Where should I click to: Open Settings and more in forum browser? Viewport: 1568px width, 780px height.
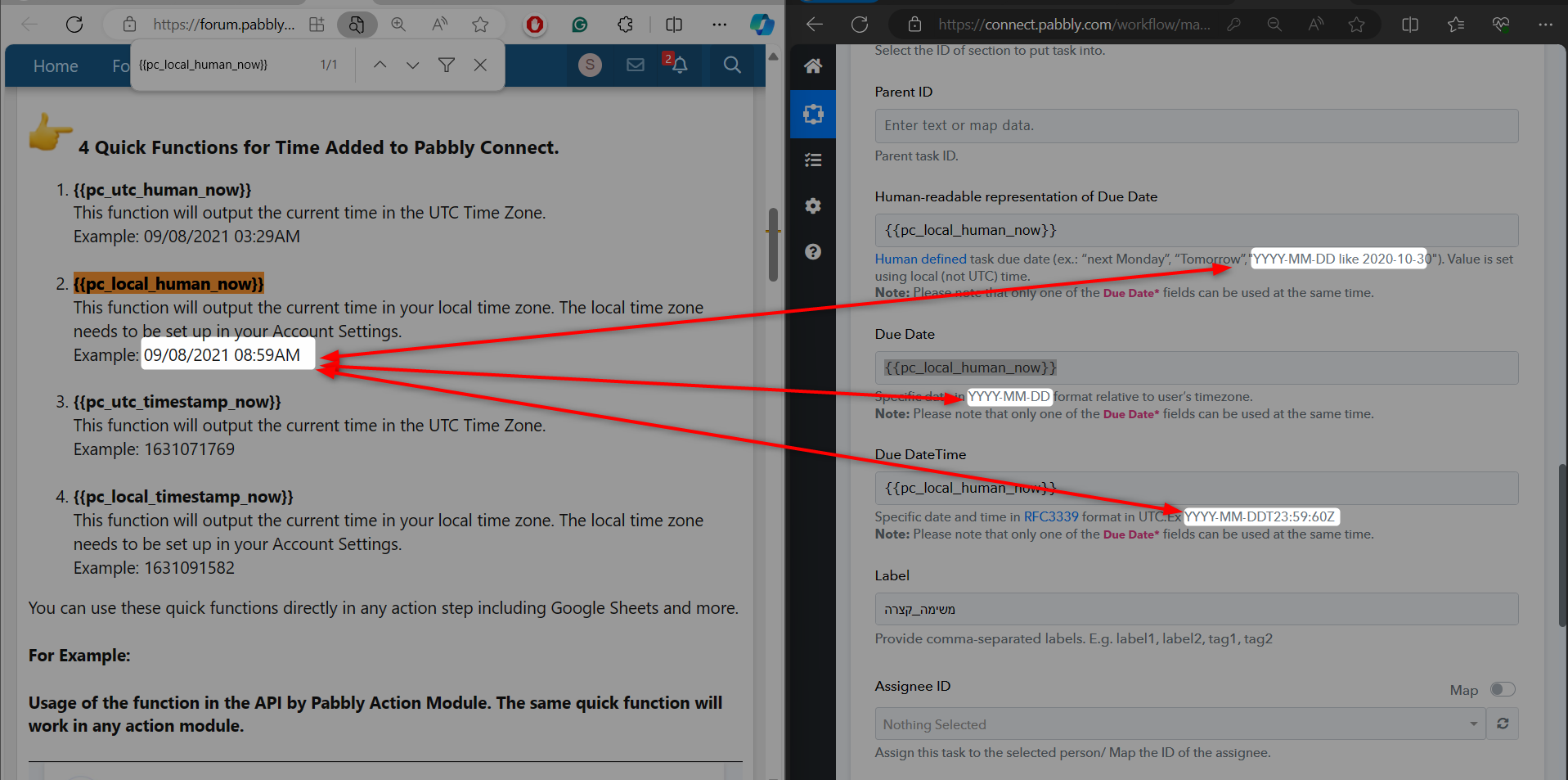pos(720,25)
